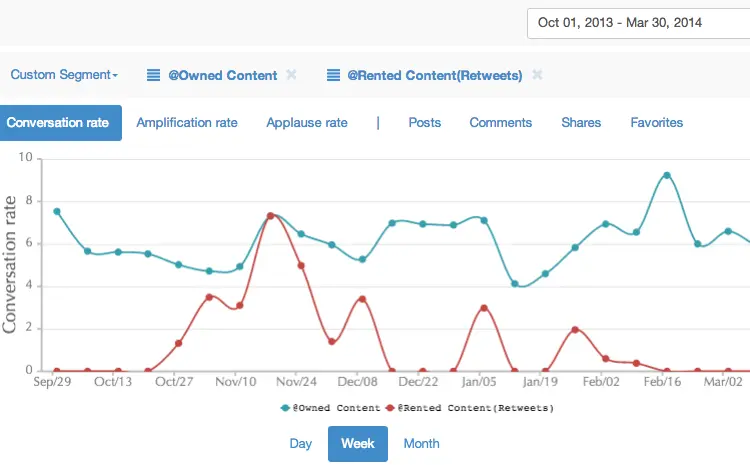This screenshot has height=465, width=750.
Task: Show the Shares metric
Action: (581, 123)
